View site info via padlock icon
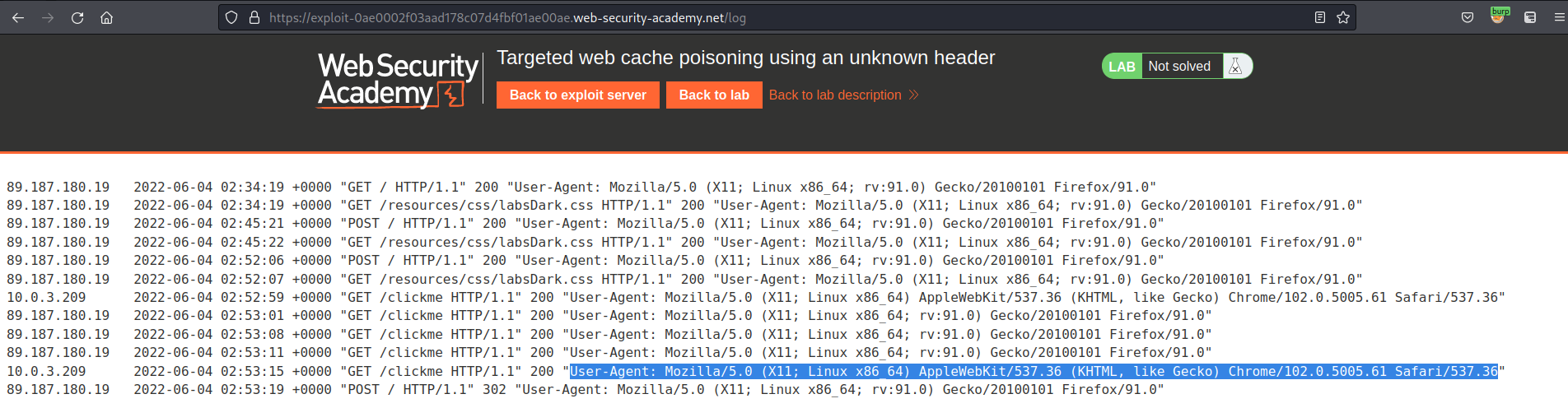 254,17
